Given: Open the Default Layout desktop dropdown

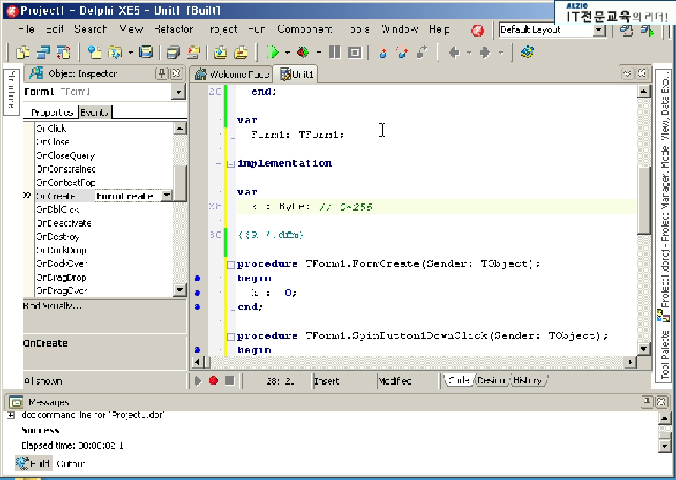Looking at the screenshot, I should pyautogui.click(x=599, y=30).
